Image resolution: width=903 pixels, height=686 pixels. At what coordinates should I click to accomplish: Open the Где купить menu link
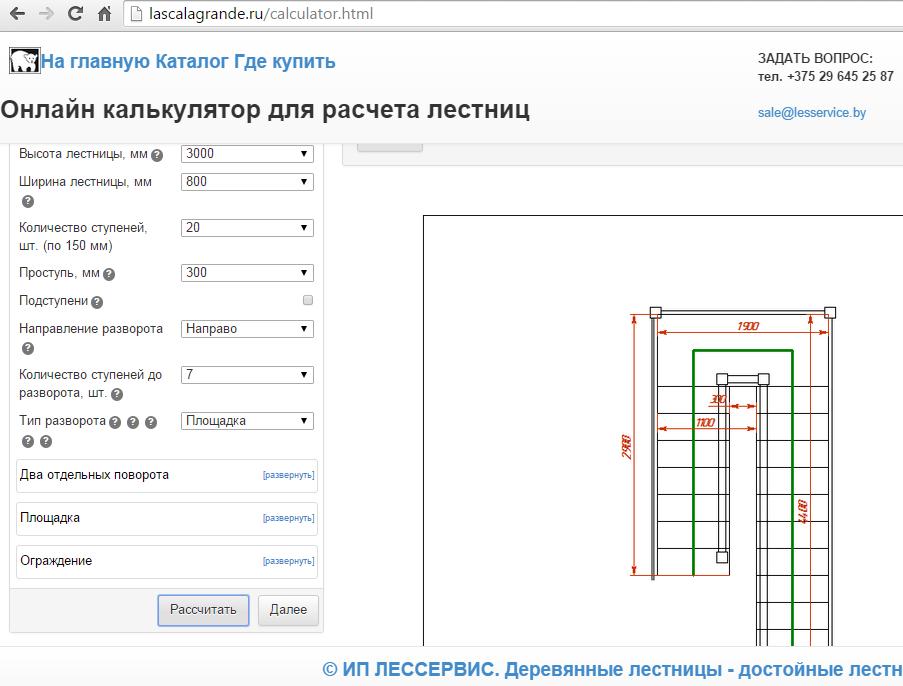point(284,61)
